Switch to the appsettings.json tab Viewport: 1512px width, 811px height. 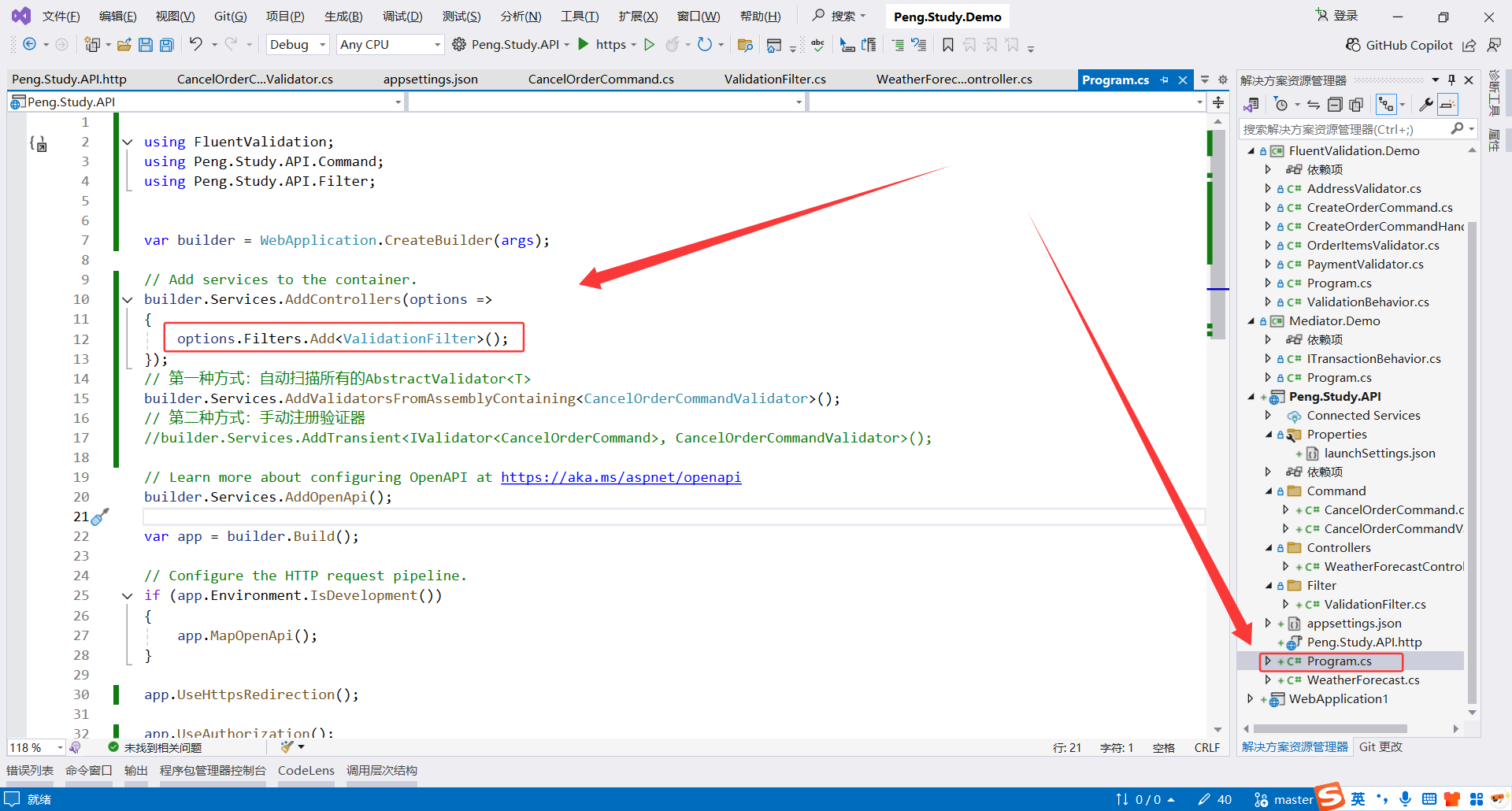[x=431, y=80]
